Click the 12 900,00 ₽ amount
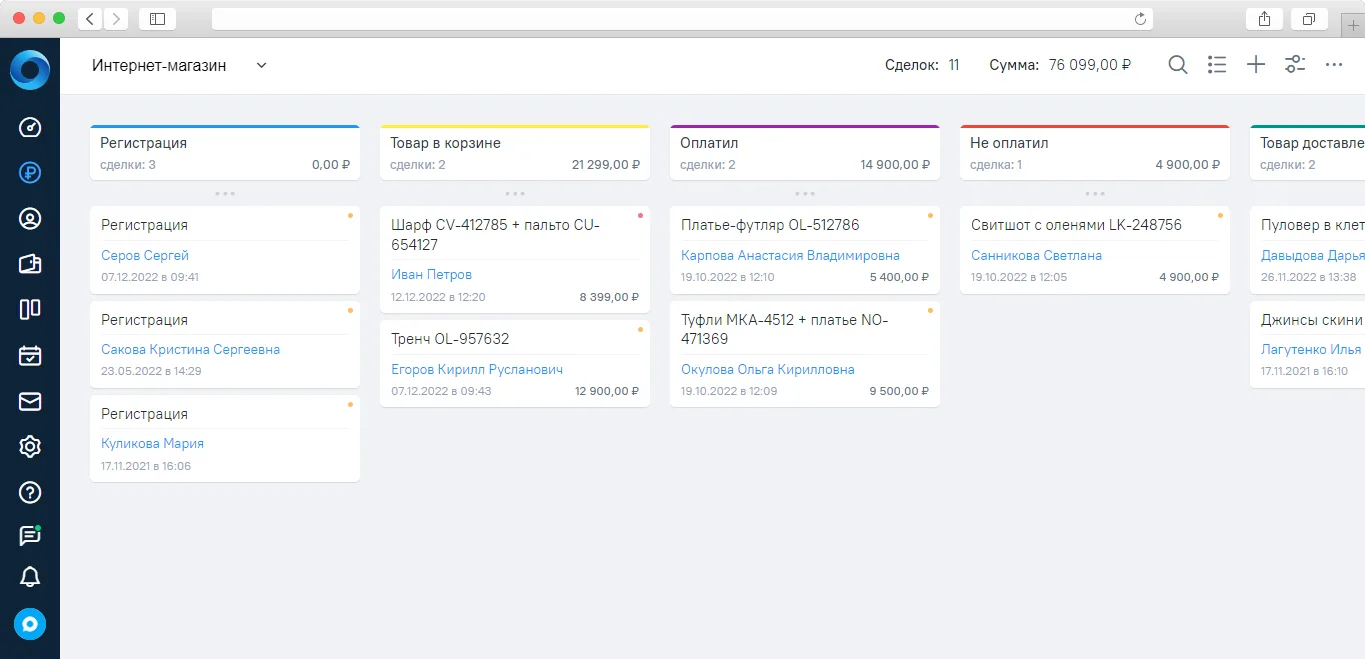Image resolution: width=1365 pixels, height=659 pixels. 607,391
